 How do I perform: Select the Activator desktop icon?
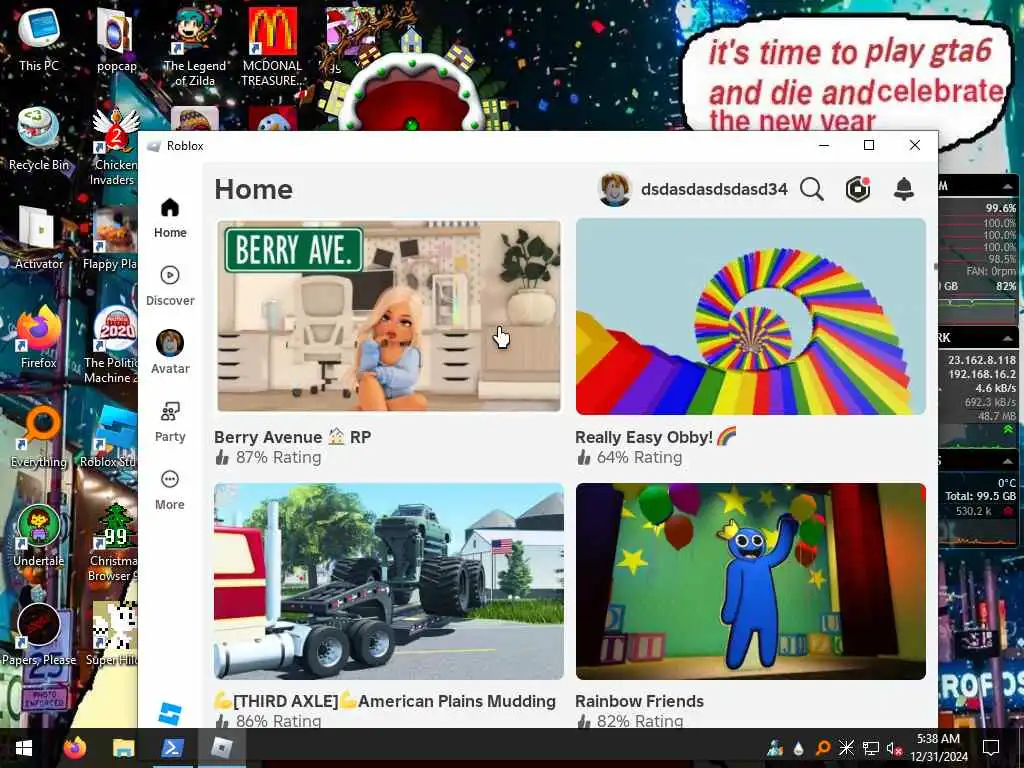[x=39, y=238]
